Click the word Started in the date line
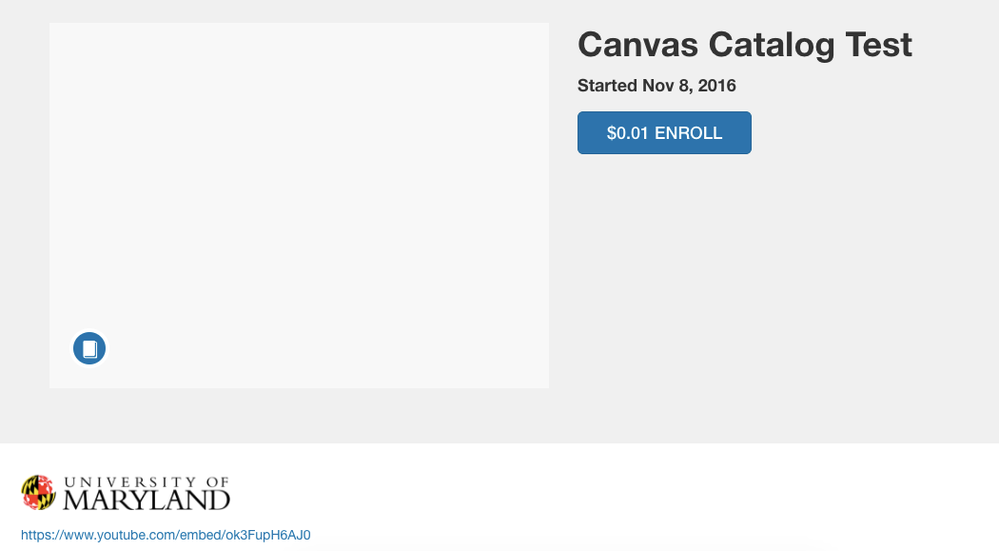 click(x=608, y=86)
